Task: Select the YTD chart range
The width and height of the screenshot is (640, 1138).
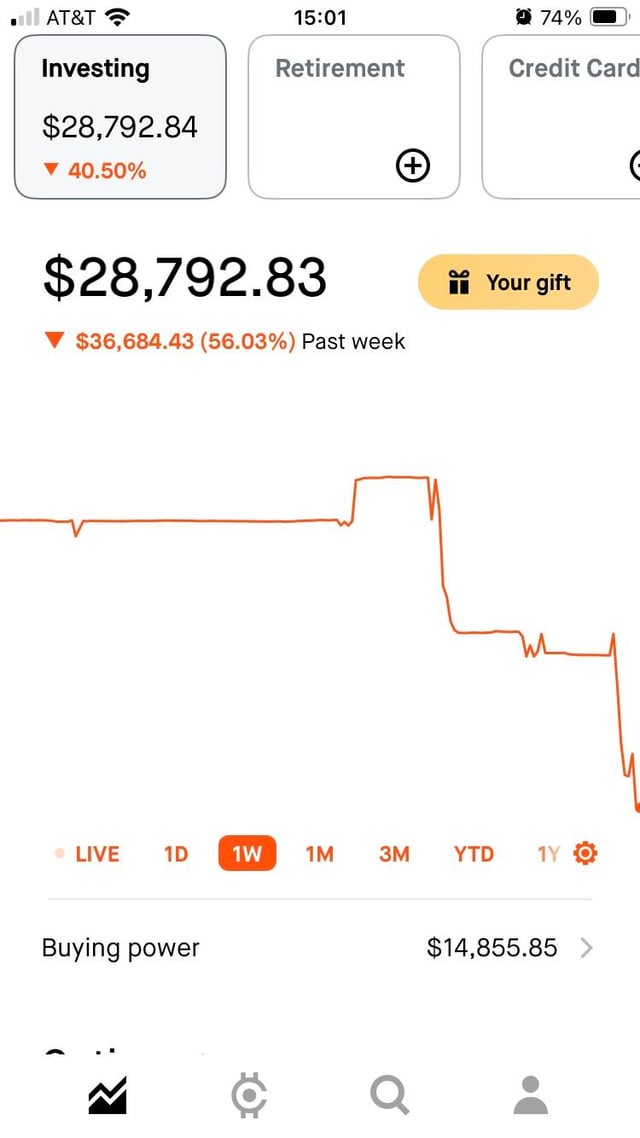Action: 473,854
